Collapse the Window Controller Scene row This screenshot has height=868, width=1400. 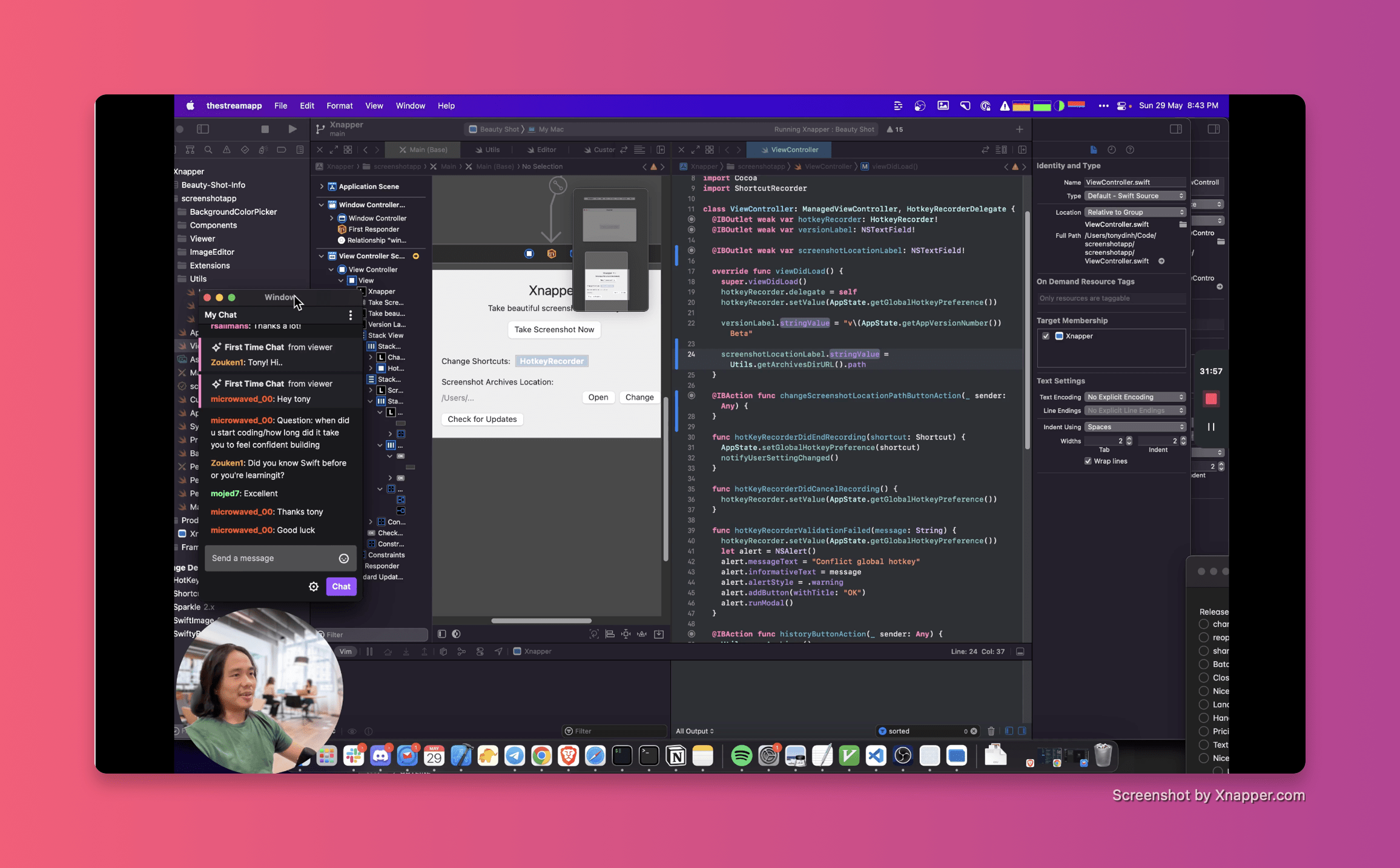[x=322, y=205]
